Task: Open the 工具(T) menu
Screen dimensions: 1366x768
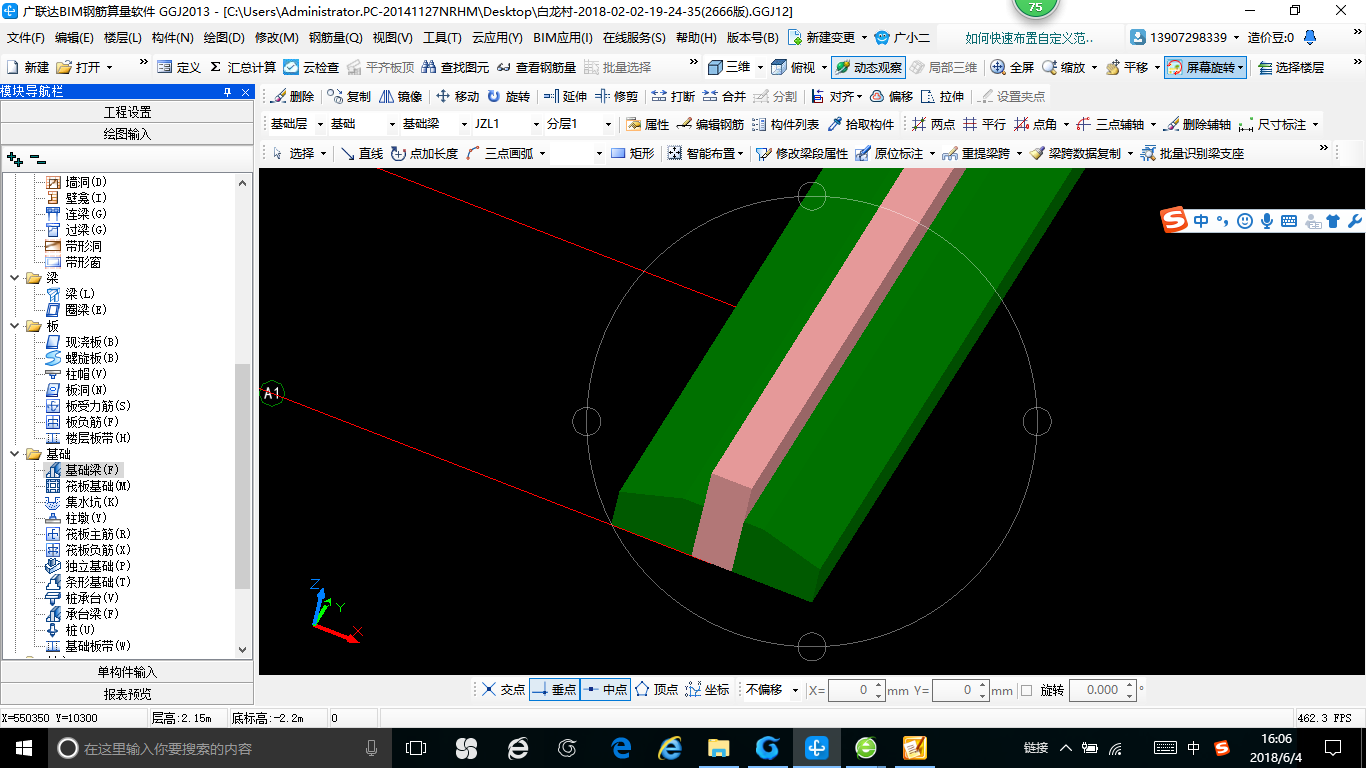Action: click(442, 38)
